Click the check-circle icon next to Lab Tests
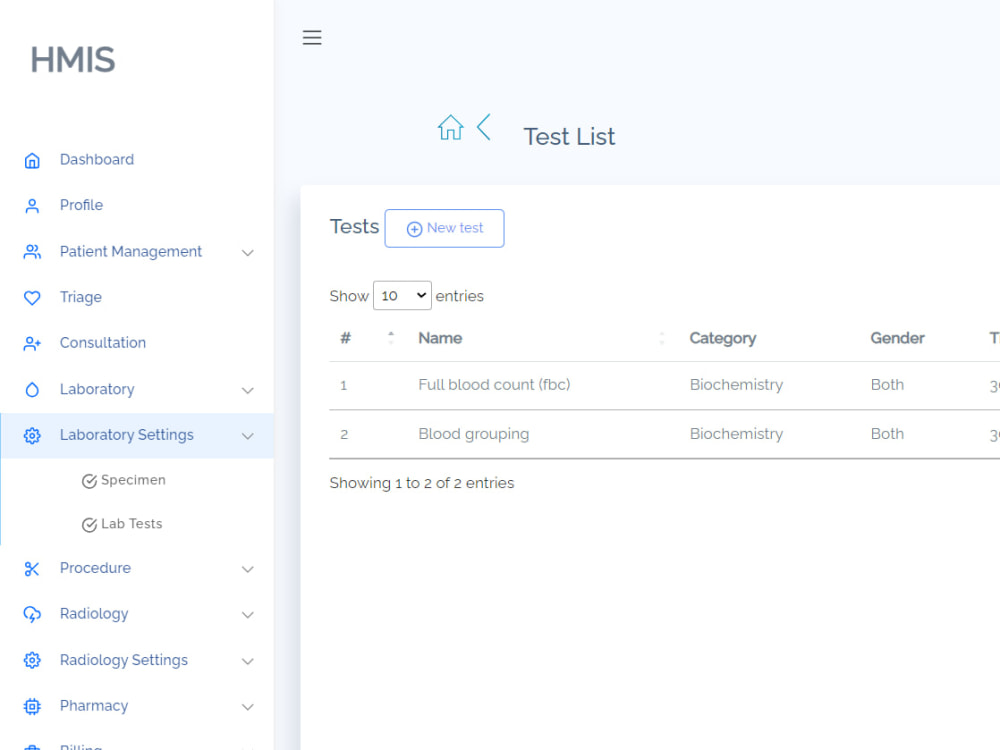 pyautogui.click(x=89, y=525)
